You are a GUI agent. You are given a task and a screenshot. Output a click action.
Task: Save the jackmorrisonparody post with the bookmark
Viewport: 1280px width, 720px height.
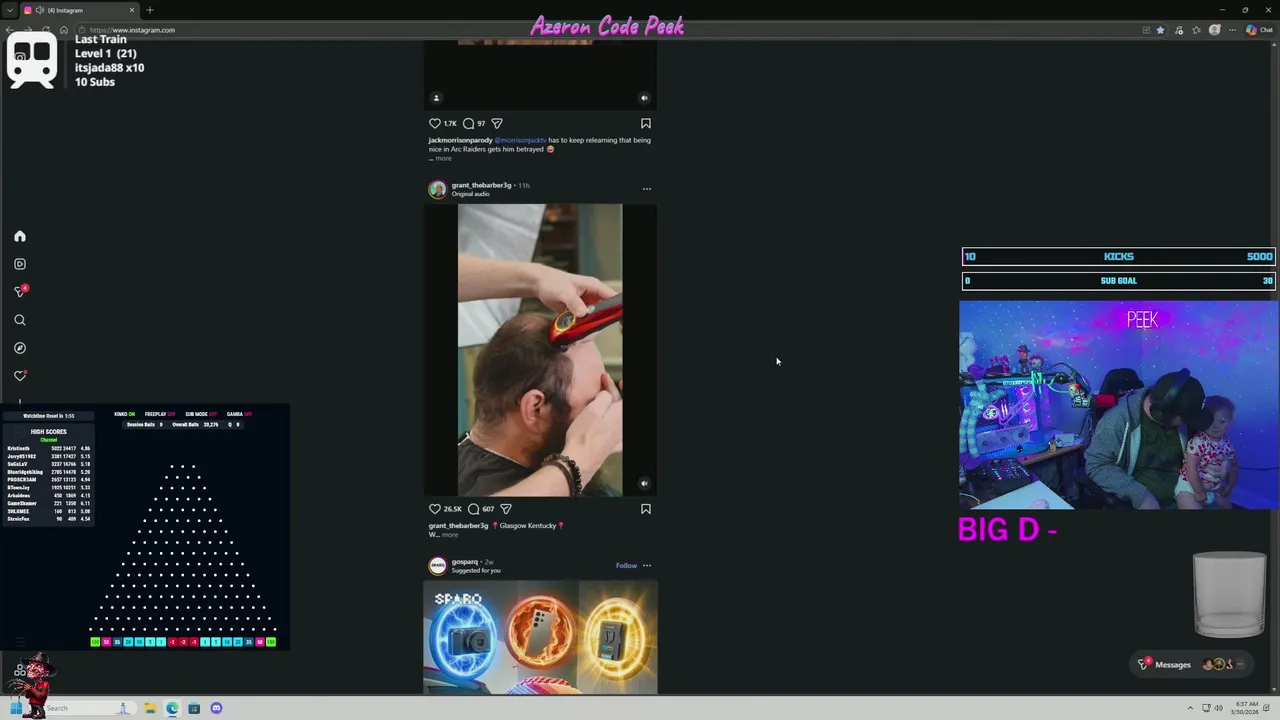646,123
